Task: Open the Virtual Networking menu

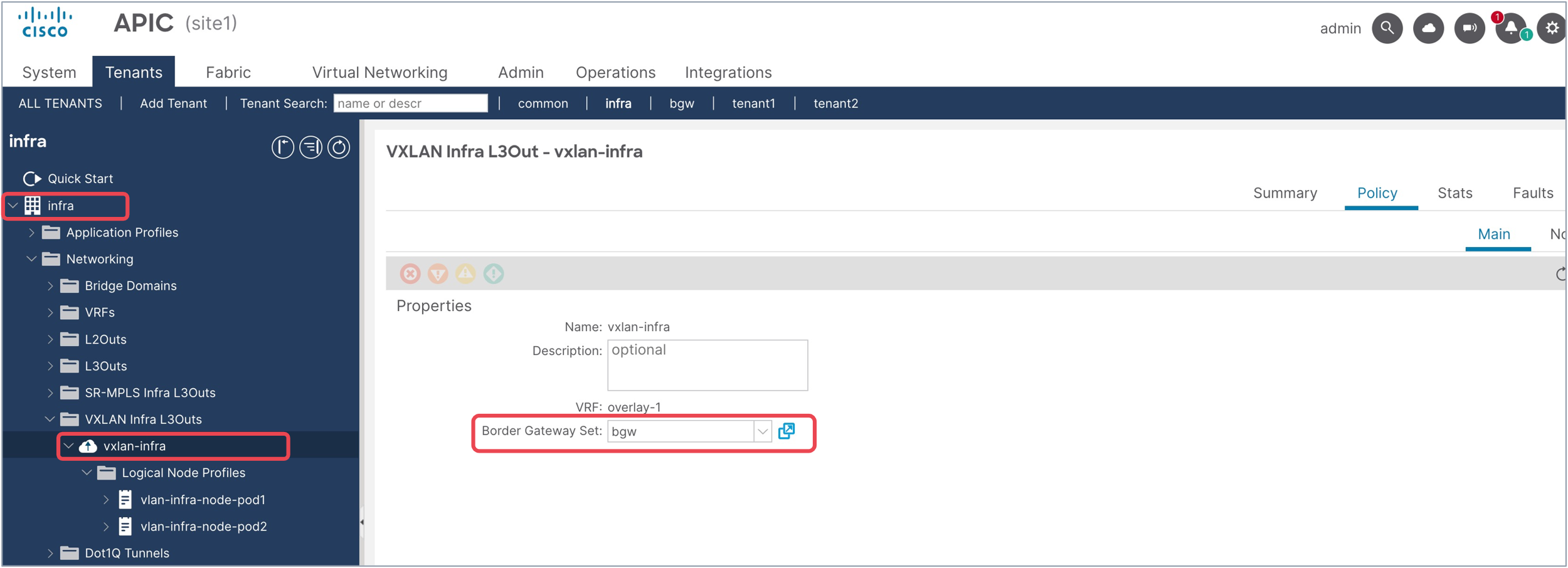Action: click(380, 73)
